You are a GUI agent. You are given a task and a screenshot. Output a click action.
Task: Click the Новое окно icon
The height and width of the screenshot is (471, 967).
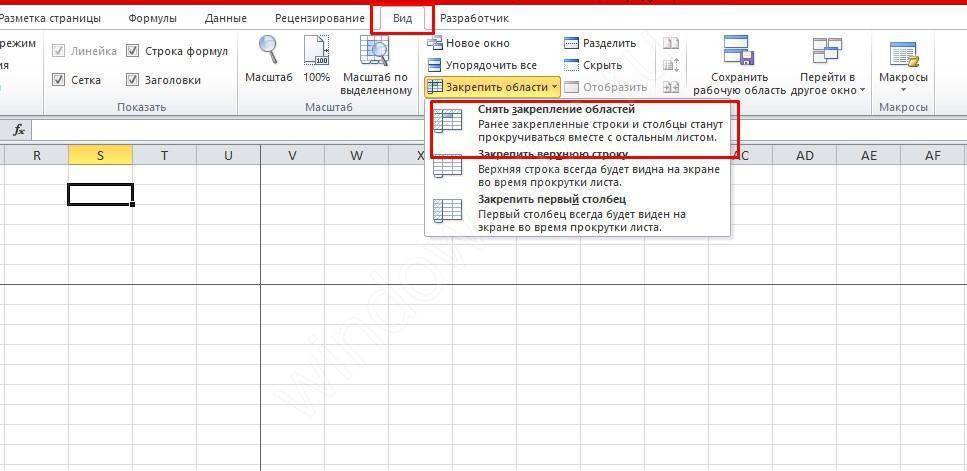pyautogui.click(x=435, y=43)
